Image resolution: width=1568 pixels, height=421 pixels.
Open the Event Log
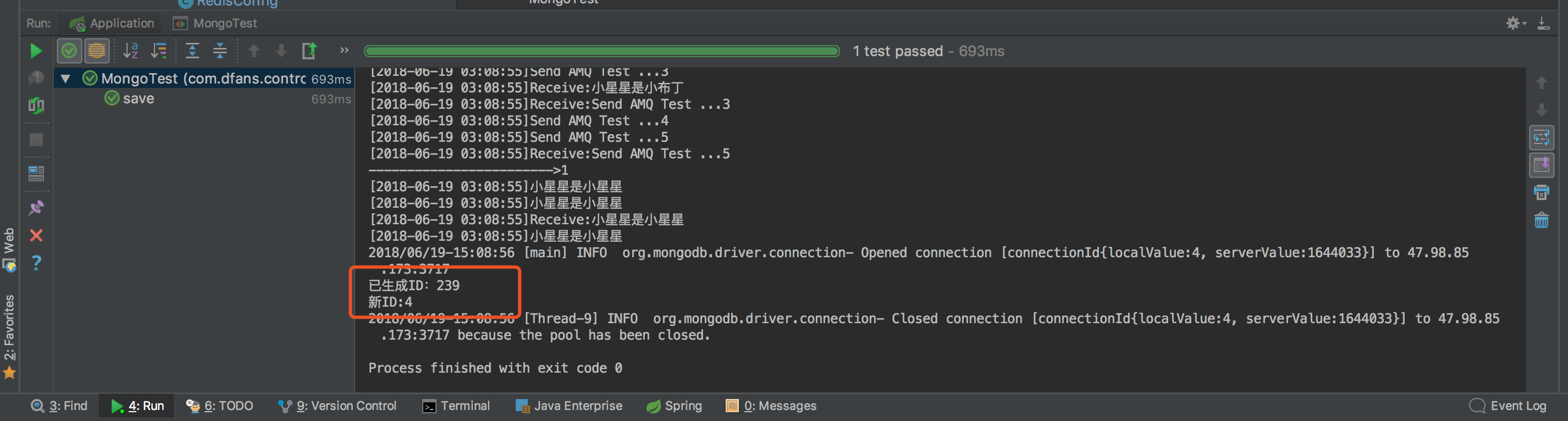point(1508,406)
